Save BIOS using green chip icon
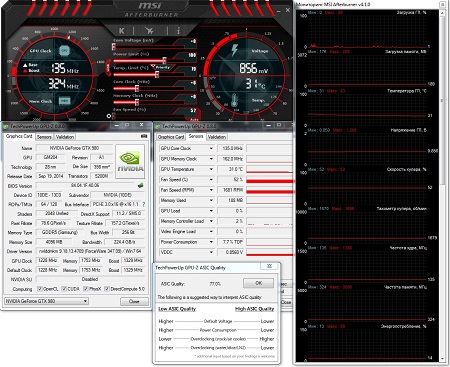Screen dimensions: 450x367 tap(141, 185)
